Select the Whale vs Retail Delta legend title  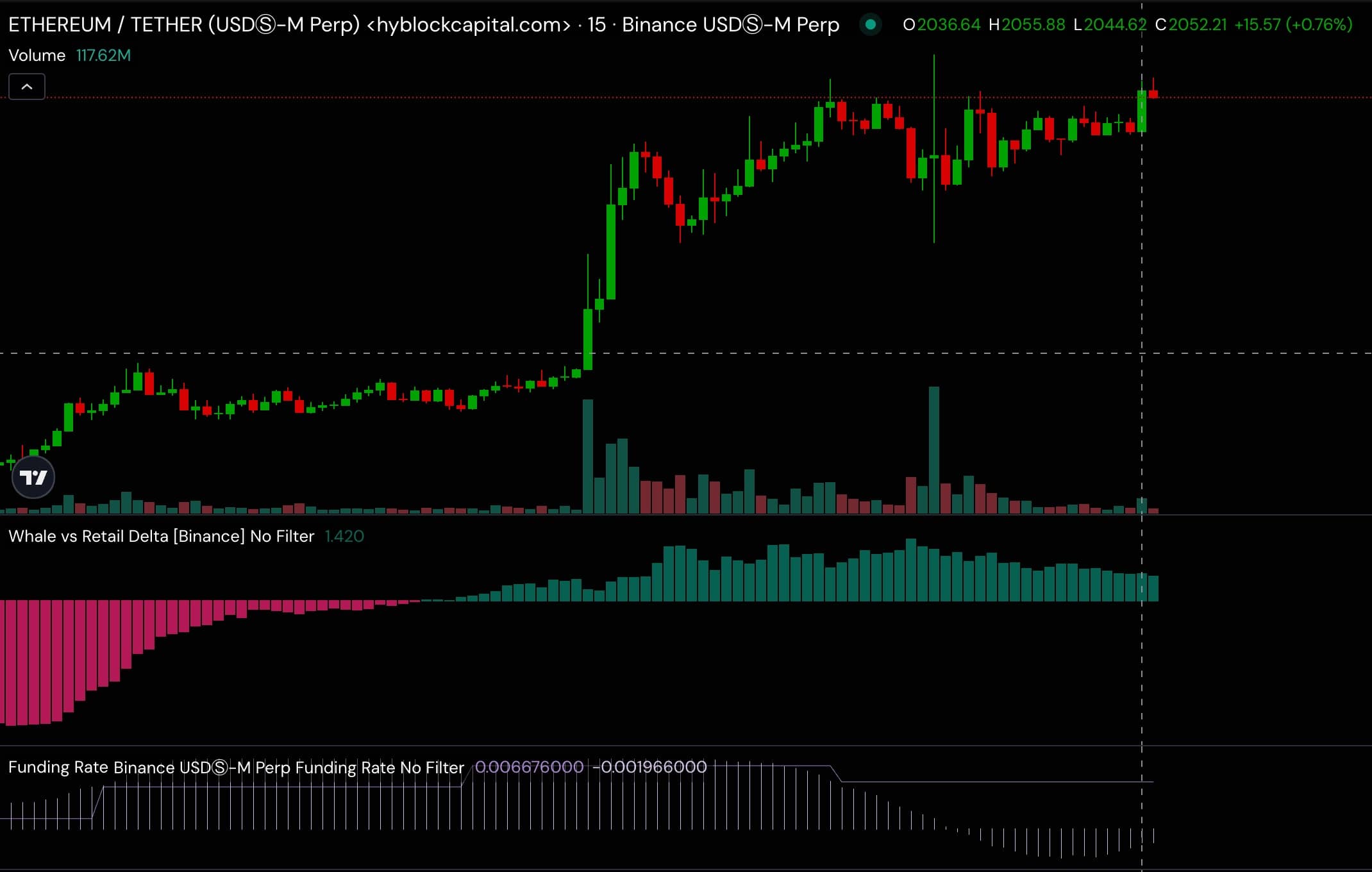pos(161,536)
